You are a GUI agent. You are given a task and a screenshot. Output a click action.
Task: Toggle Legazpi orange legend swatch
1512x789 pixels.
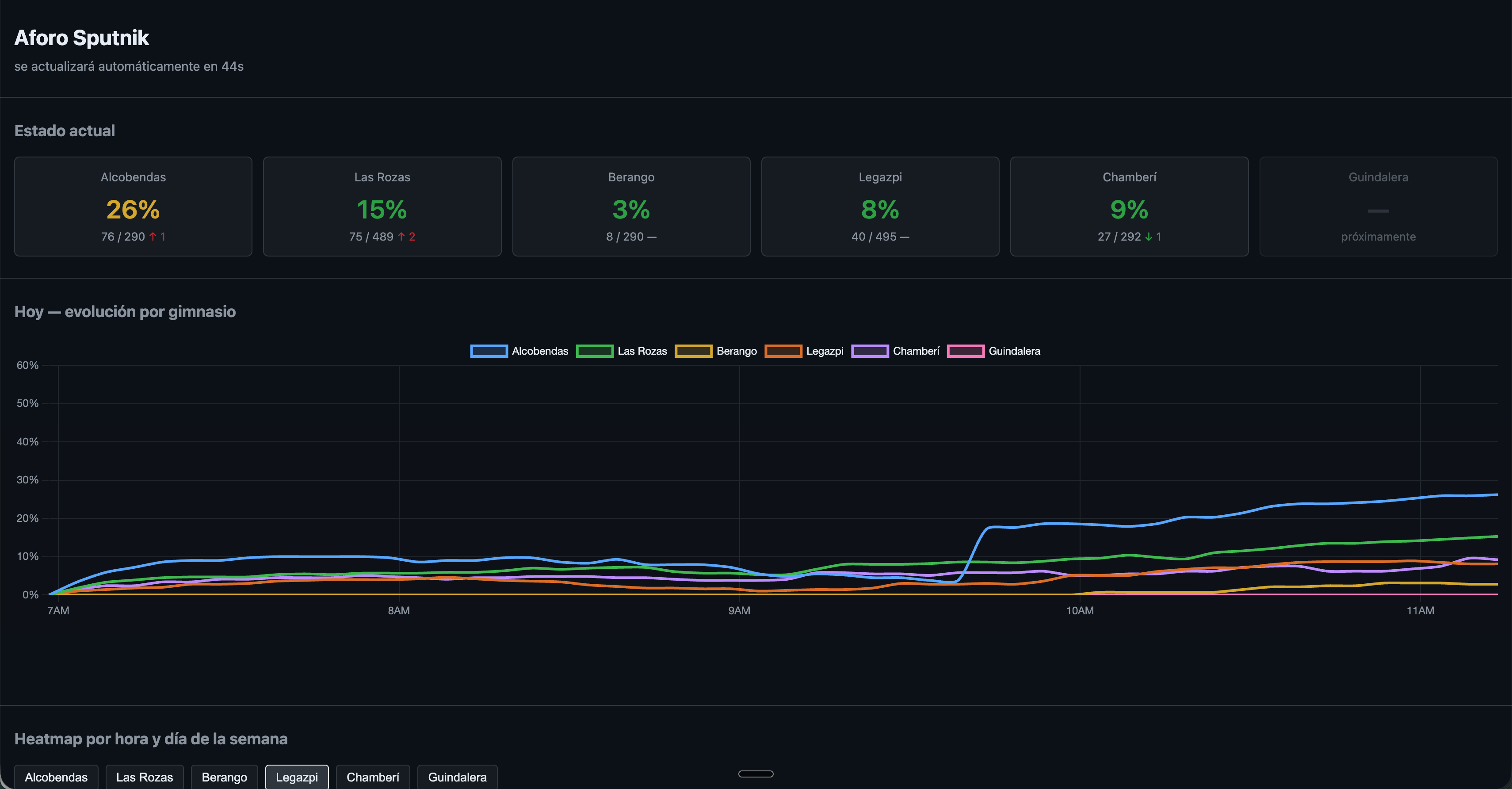click(783, 351)
